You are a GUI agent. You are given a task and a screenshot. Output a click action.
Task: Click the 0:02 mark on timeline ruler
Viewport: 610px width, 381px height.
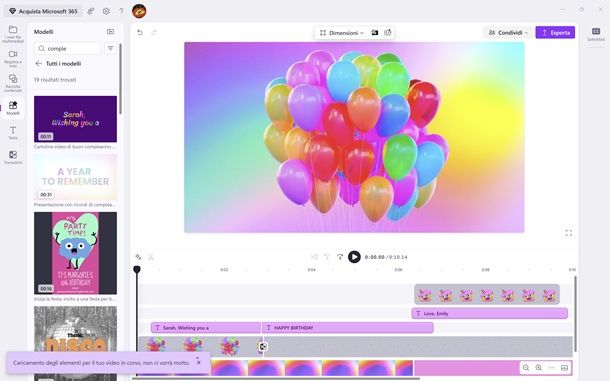click(224, 269)
